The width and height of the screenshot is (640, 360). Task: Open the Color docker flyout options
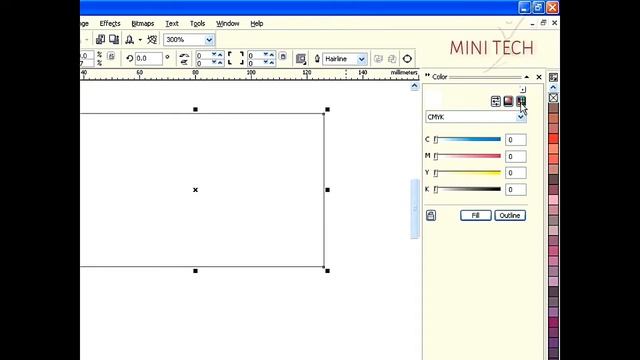pos(523,89)
